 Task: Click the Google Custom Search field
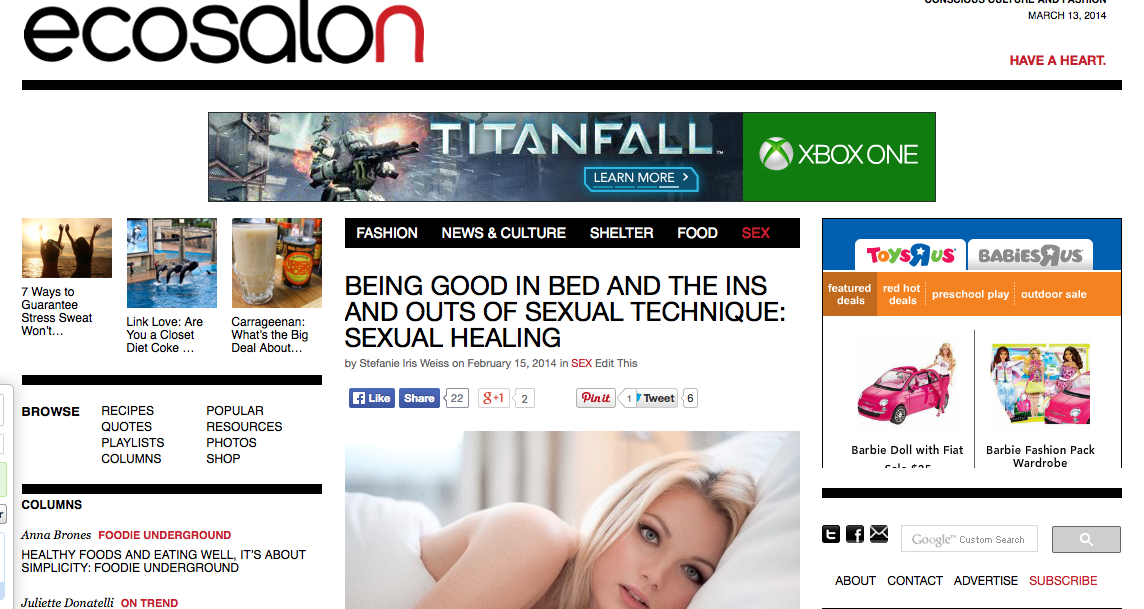click(969, 539)
